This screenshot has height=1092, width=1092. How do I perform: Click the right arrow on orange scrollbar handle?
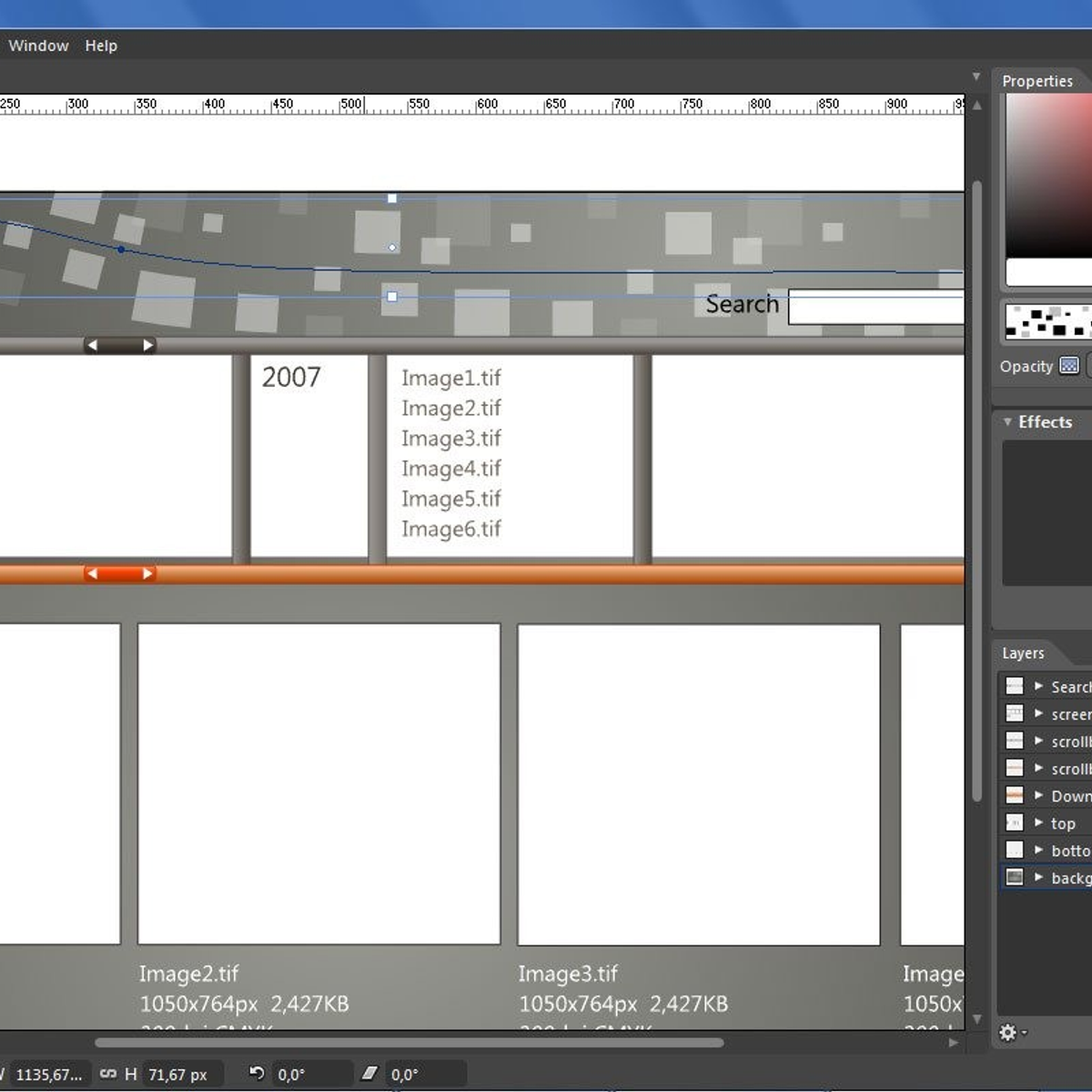[148, 573]
